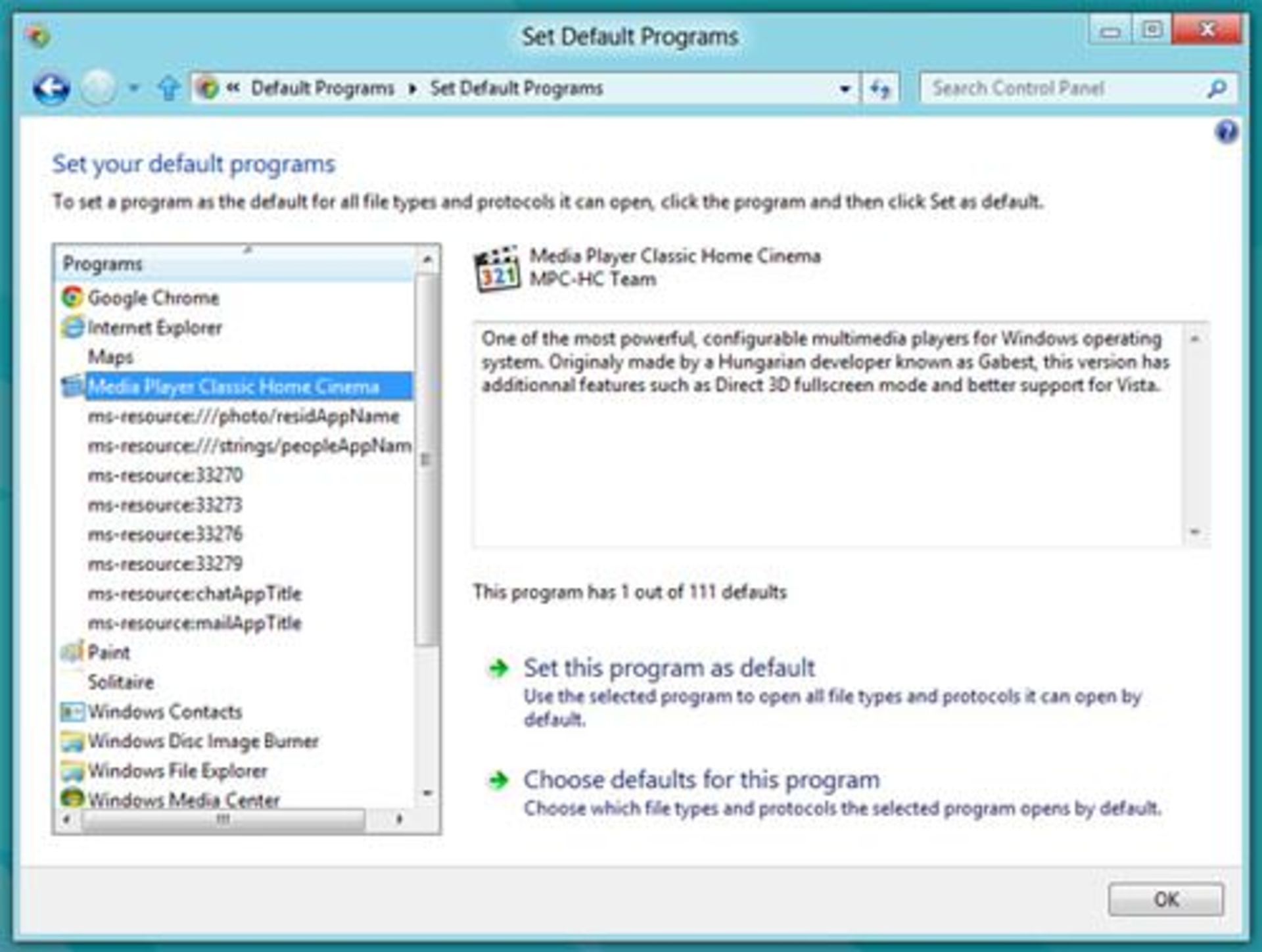This screenshot has width=1262, height=952.
Task: Click the Refresh button beside address bar
Action: point(880,88)
